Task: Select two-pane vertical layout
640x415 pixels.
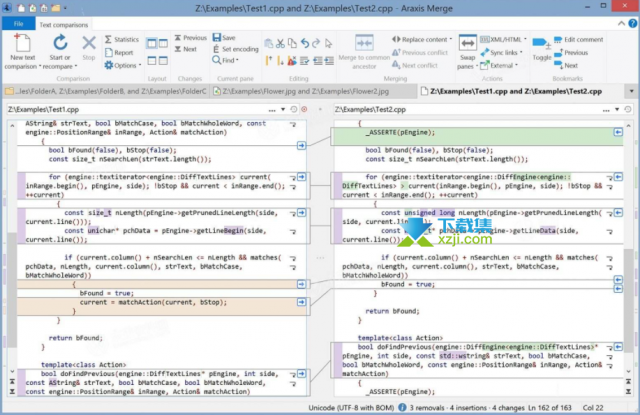Action: [x=152, y=43]
